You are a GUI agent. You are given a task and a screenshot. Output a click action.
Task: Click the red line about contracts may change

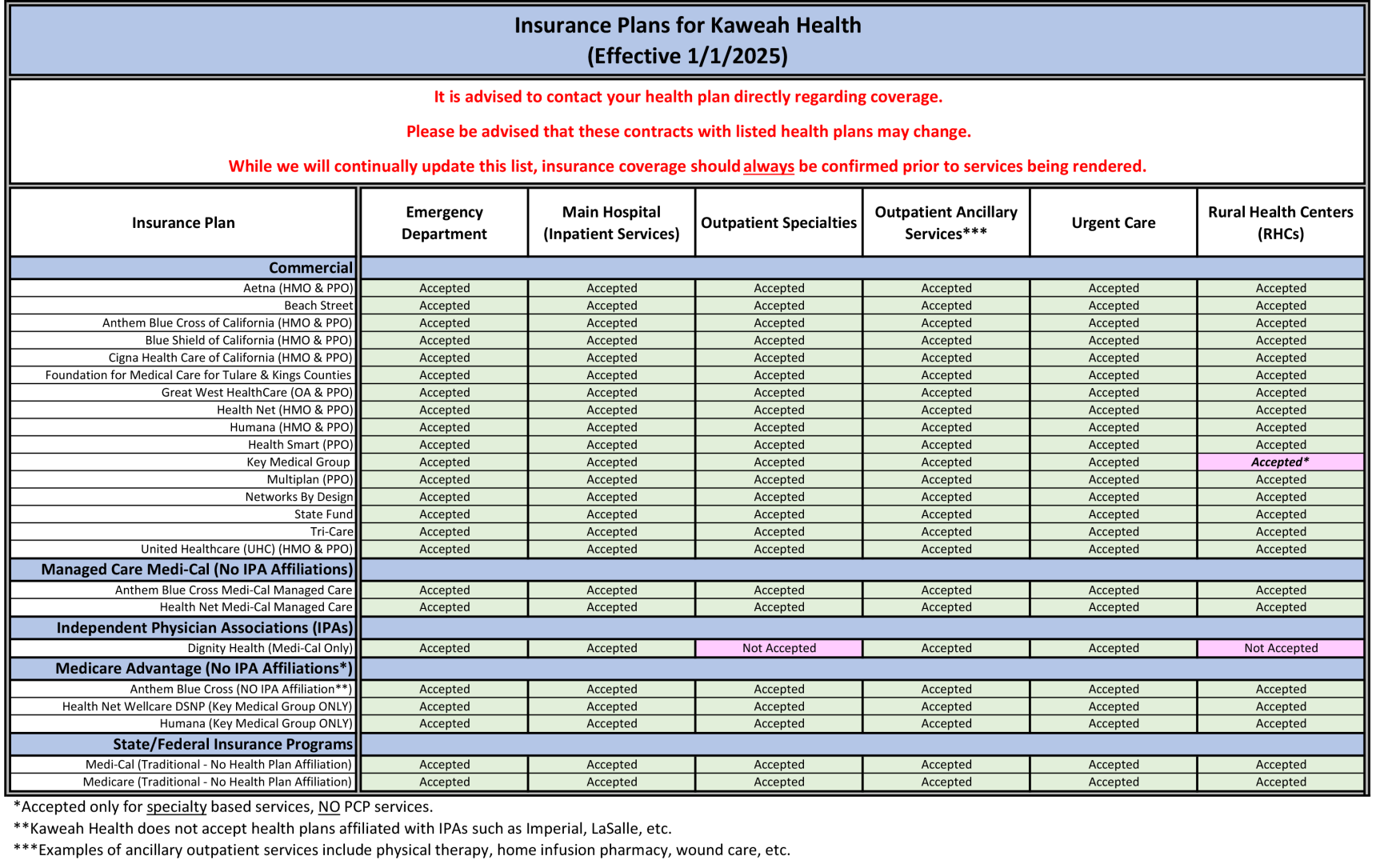point(689,130)
